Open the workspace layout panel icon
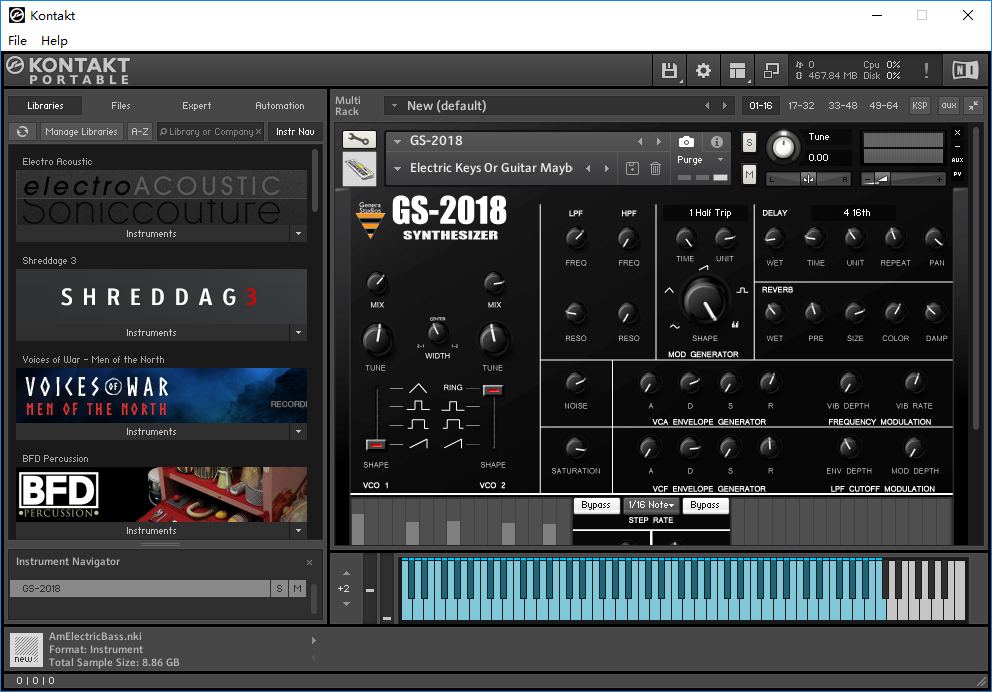The height and width of the screenshot is (692, 992). pos(737,70)
